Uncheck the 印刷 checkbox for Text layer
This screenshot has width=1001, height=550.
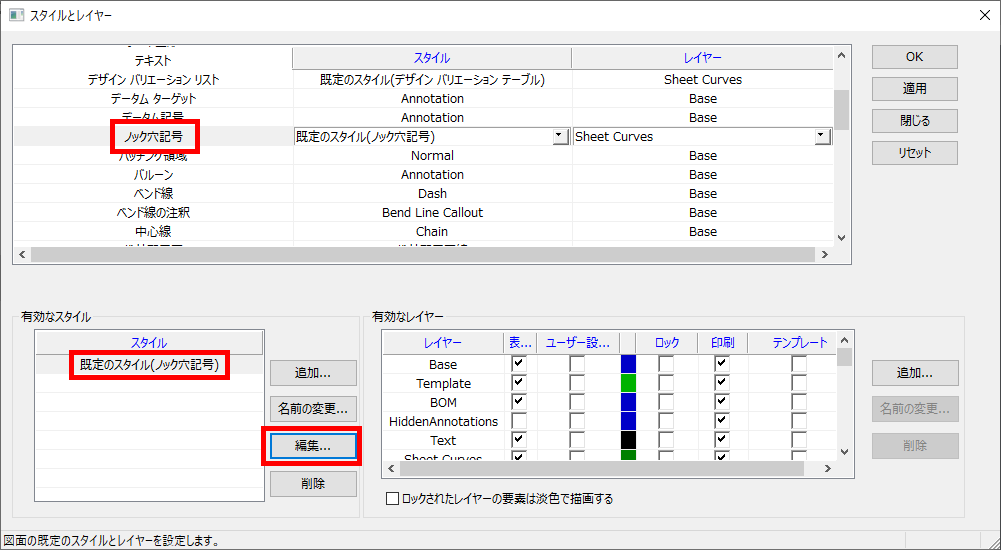tap(721, 440)
